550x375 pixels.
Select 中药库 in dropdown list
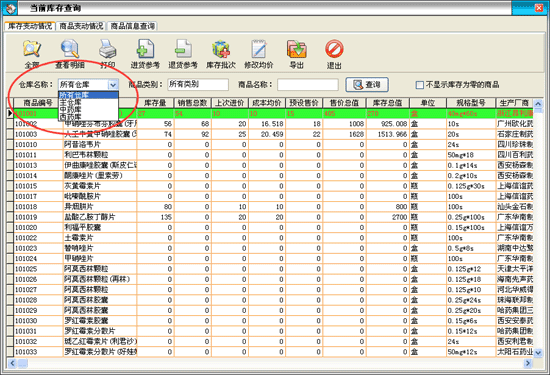(88, 109)
